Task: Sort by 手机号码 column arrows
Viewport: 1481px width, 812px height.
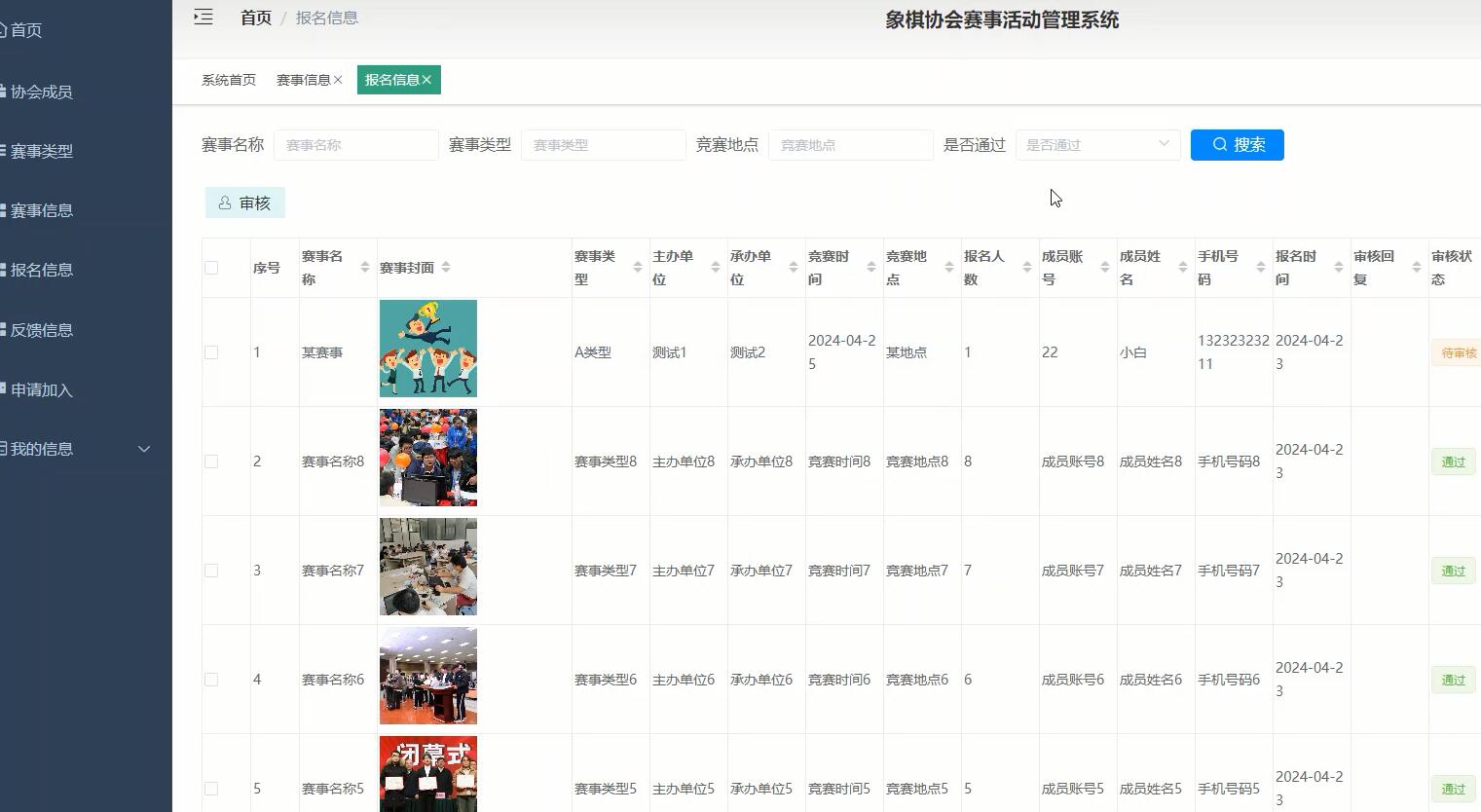Action: 1261,268
